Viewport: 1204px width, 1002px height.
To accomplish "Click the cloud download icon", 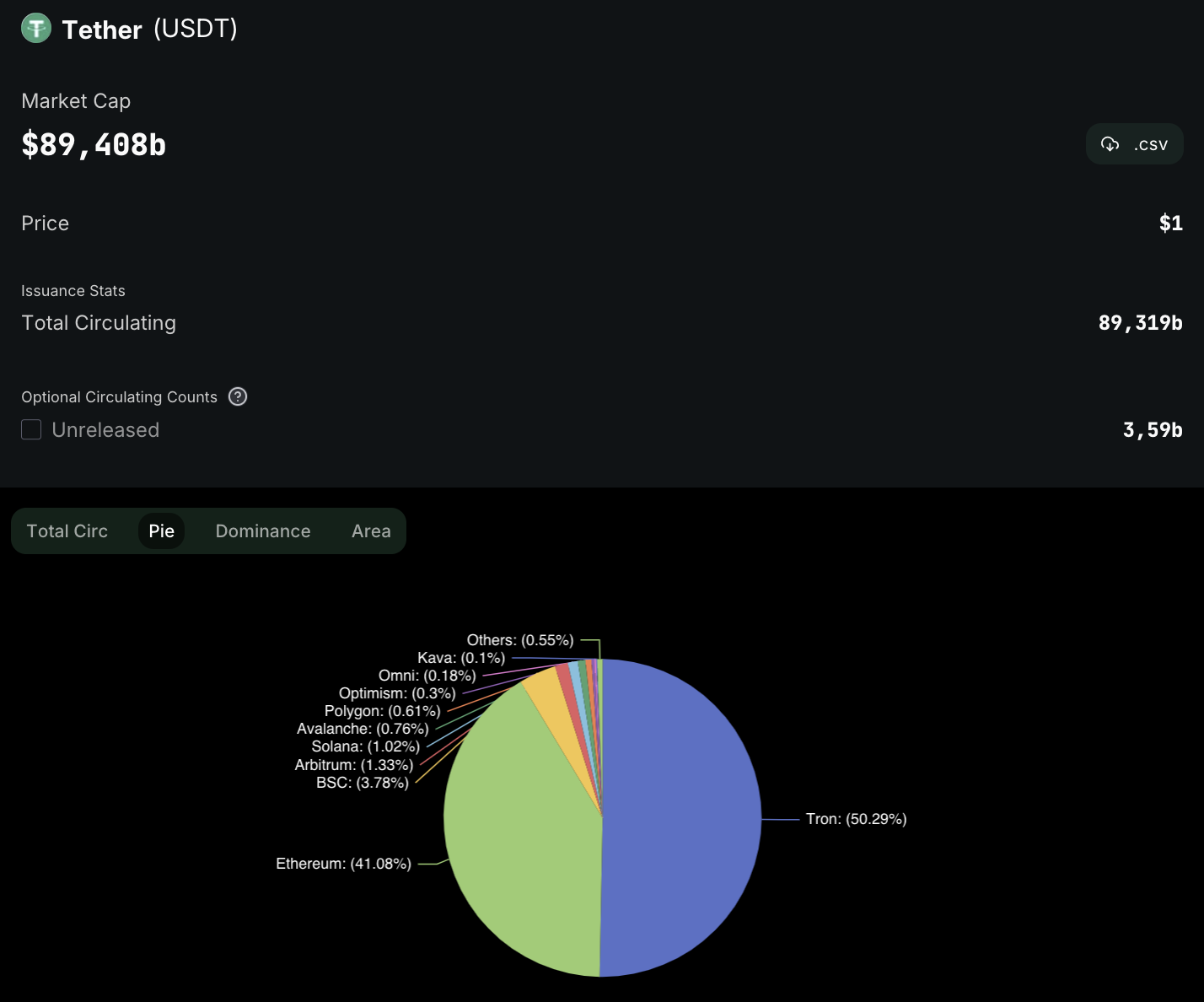I will click(x=1110, y=144).
